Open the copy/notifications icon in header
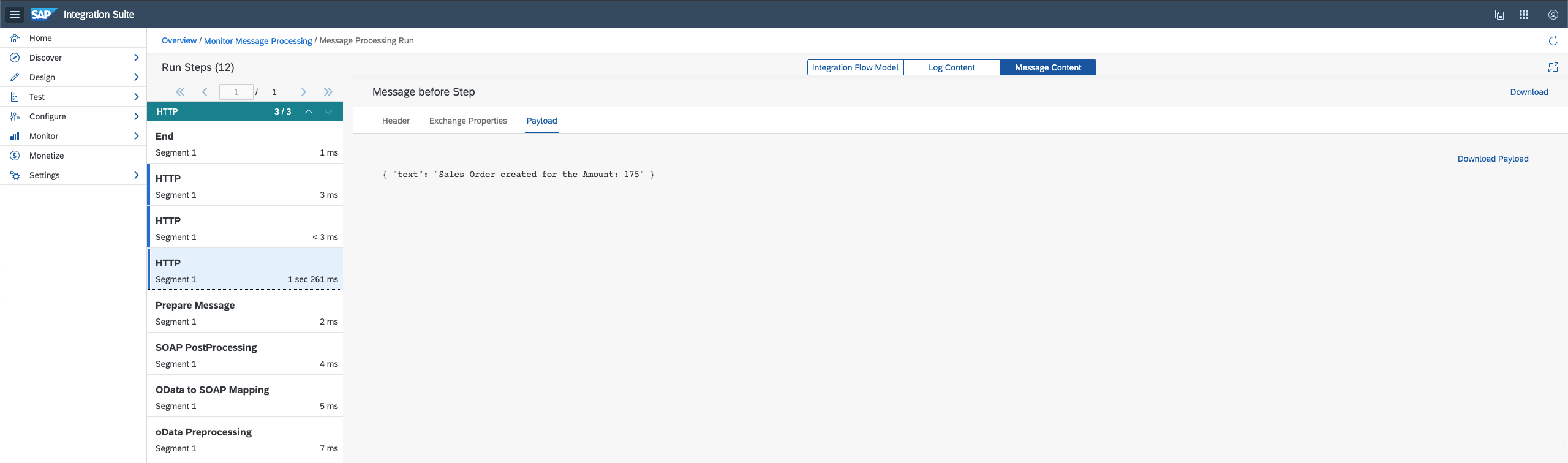Viewport: 1568px width, 463px height. tap(1499, 15)
